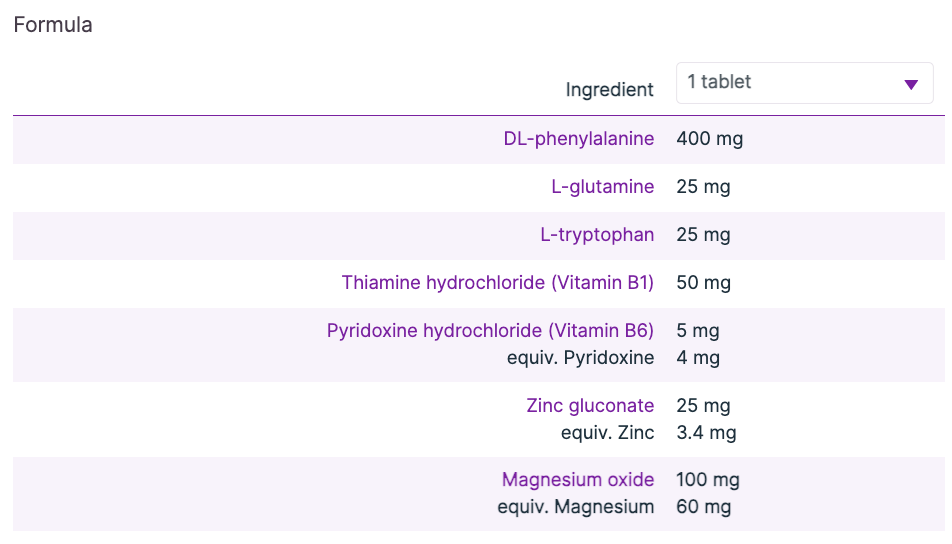Click the equiv. Magnesium label

point(575,507)
